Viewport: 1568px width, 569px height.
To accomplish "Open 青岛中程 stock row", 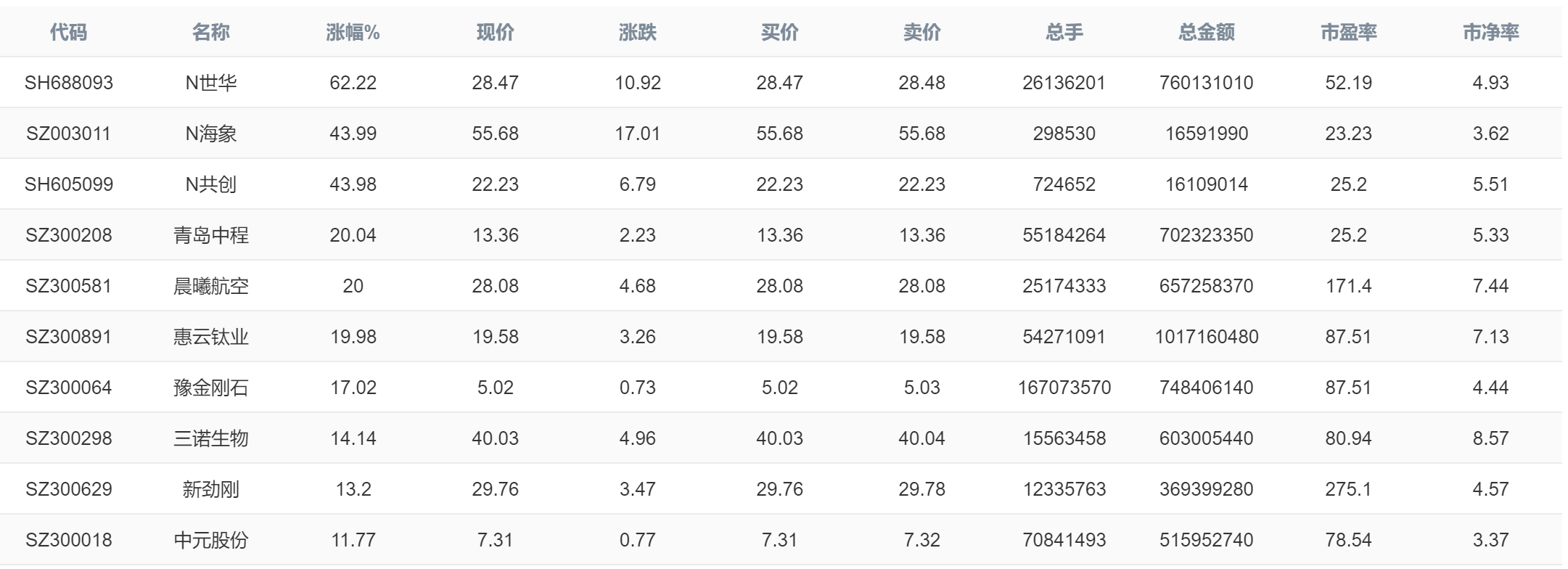I will (x=210, y=235).
